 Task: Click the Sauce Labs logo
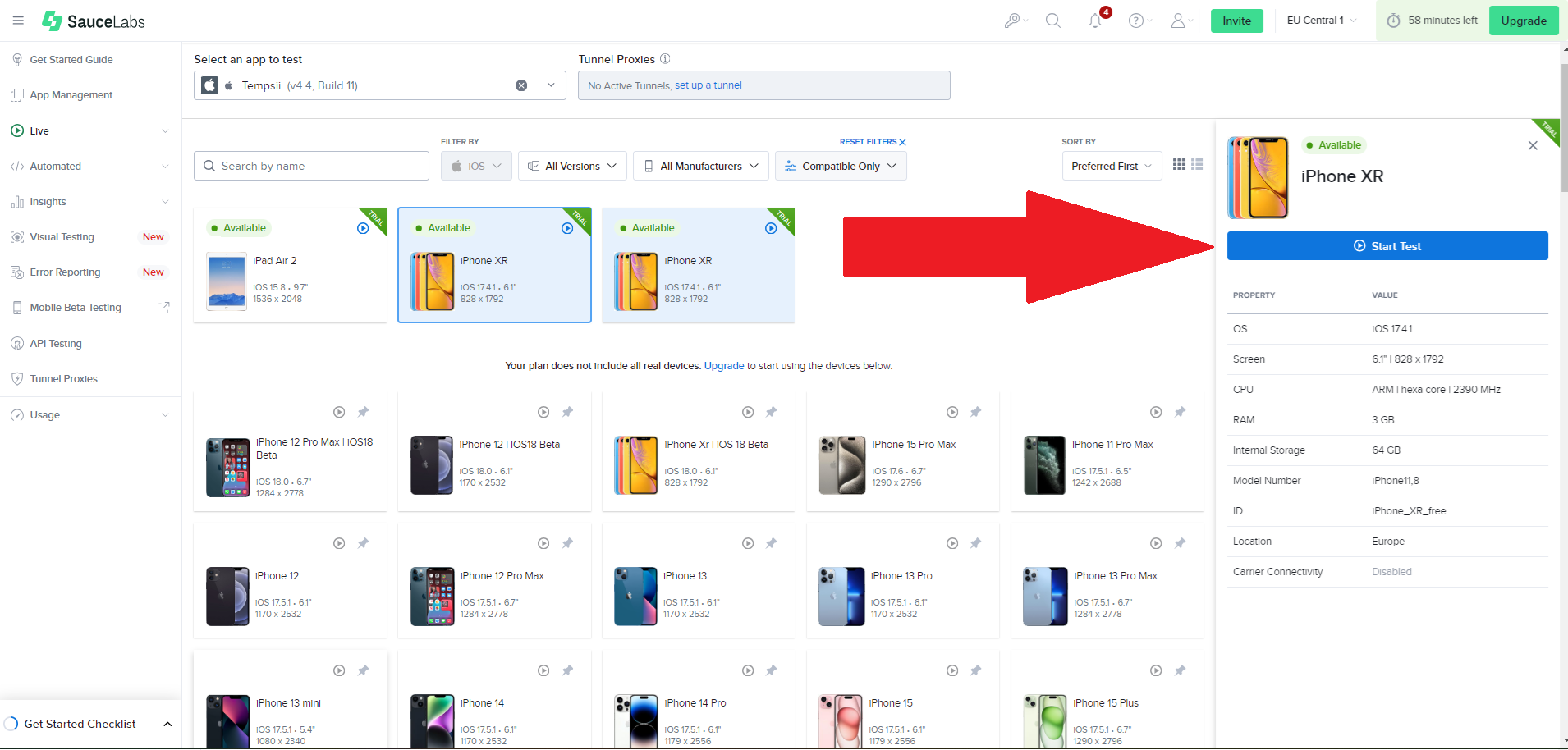94,21
